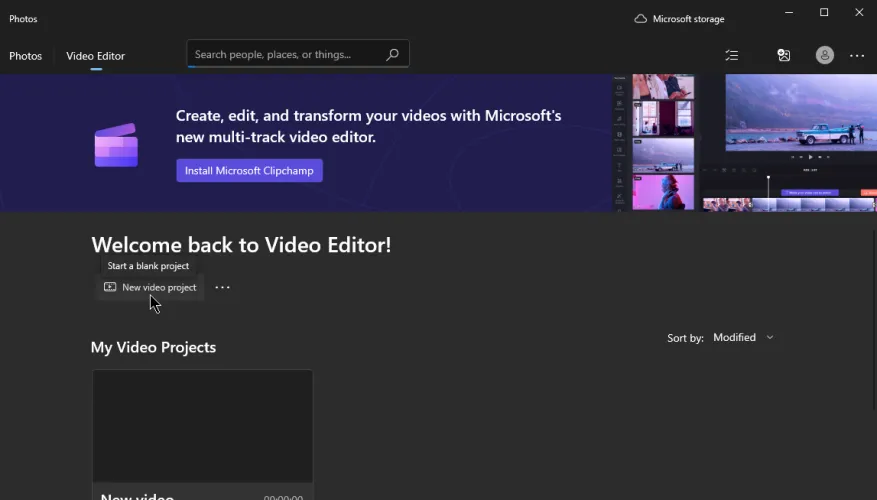877x500 pixels.
Task: Focus the Search people, places, or things field
Action: pyautogui.click(x=285, y=55)
